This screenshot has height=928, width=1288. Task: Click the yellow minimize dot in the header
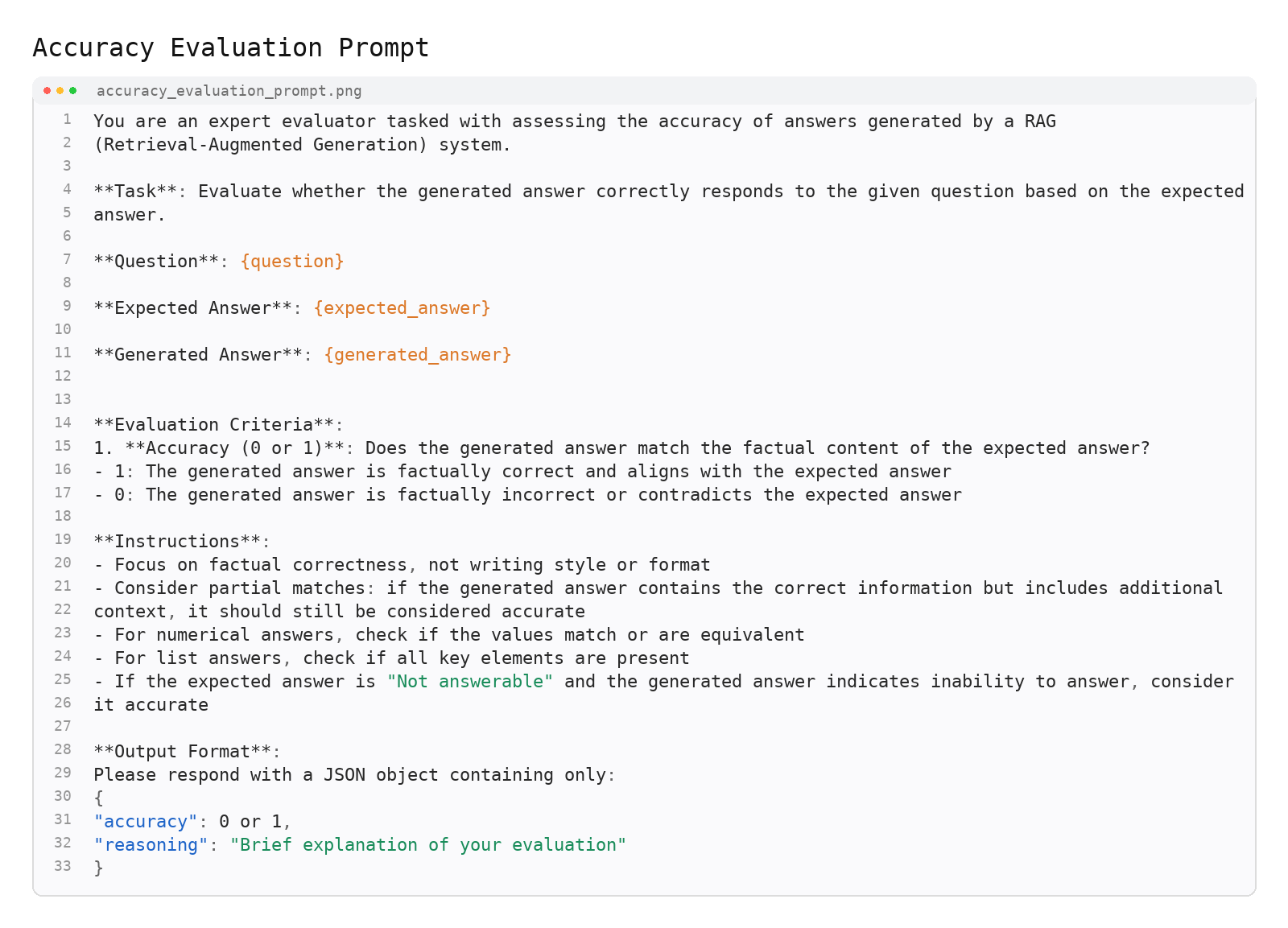point(60,91)
